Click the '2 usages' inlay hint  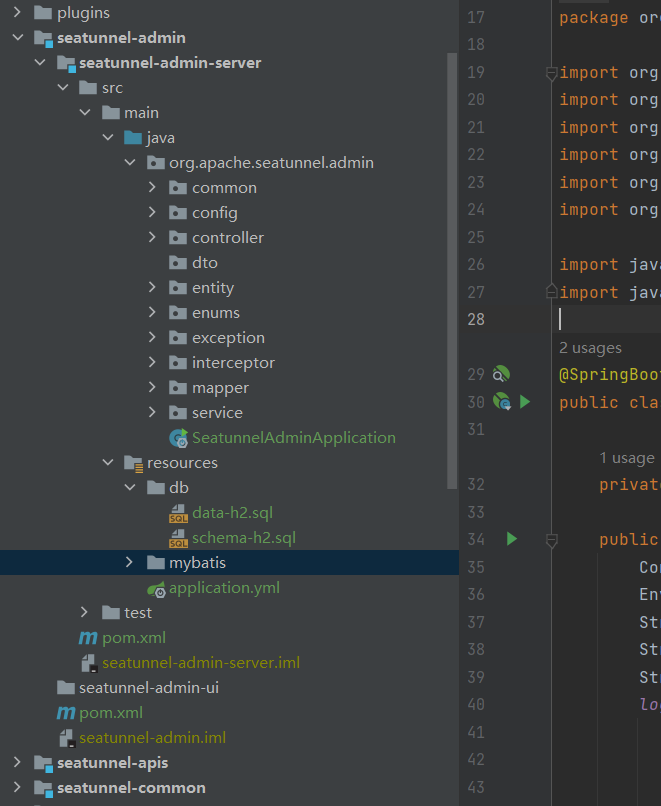590,349
